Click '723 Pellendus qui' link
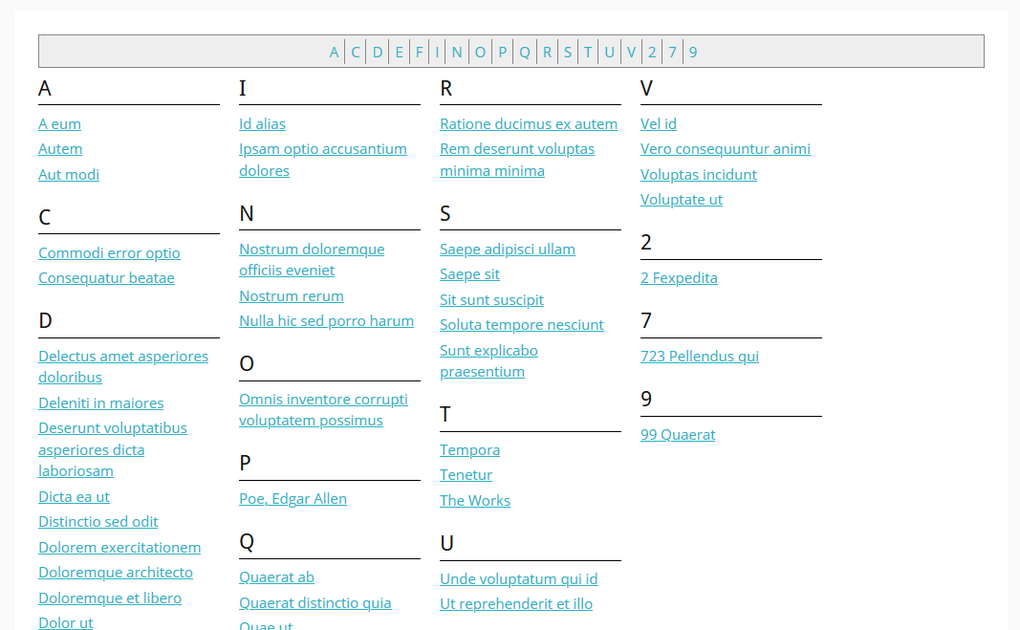The height and width of the screenshot is (630, 1020). tap(699, 356)
